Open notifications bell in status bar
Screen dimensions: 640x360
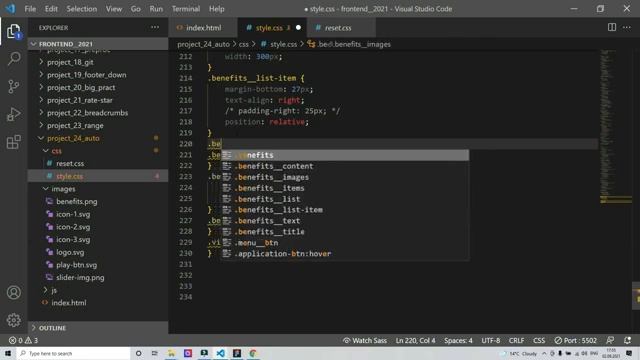627,340
